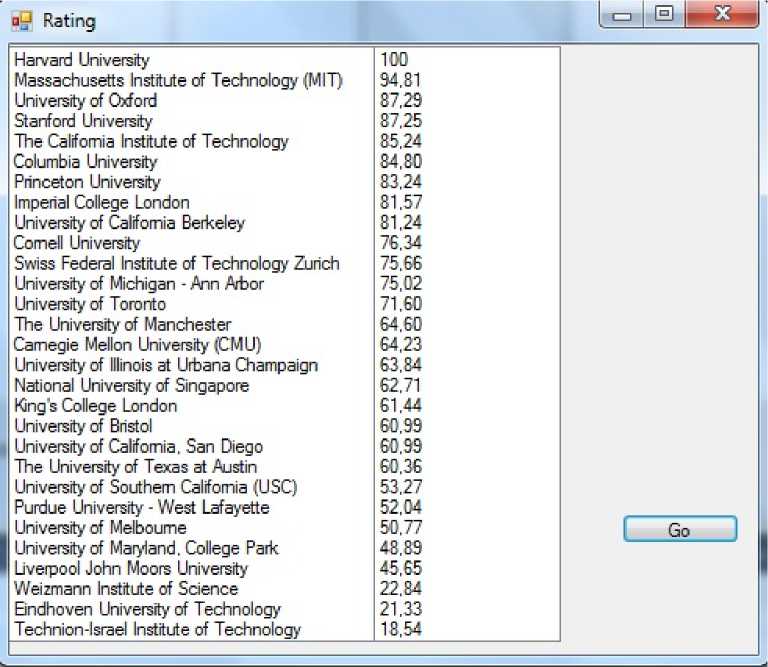Click the rating value 63,84
Viewport: 768px width, 667px height.
[401, 365]
